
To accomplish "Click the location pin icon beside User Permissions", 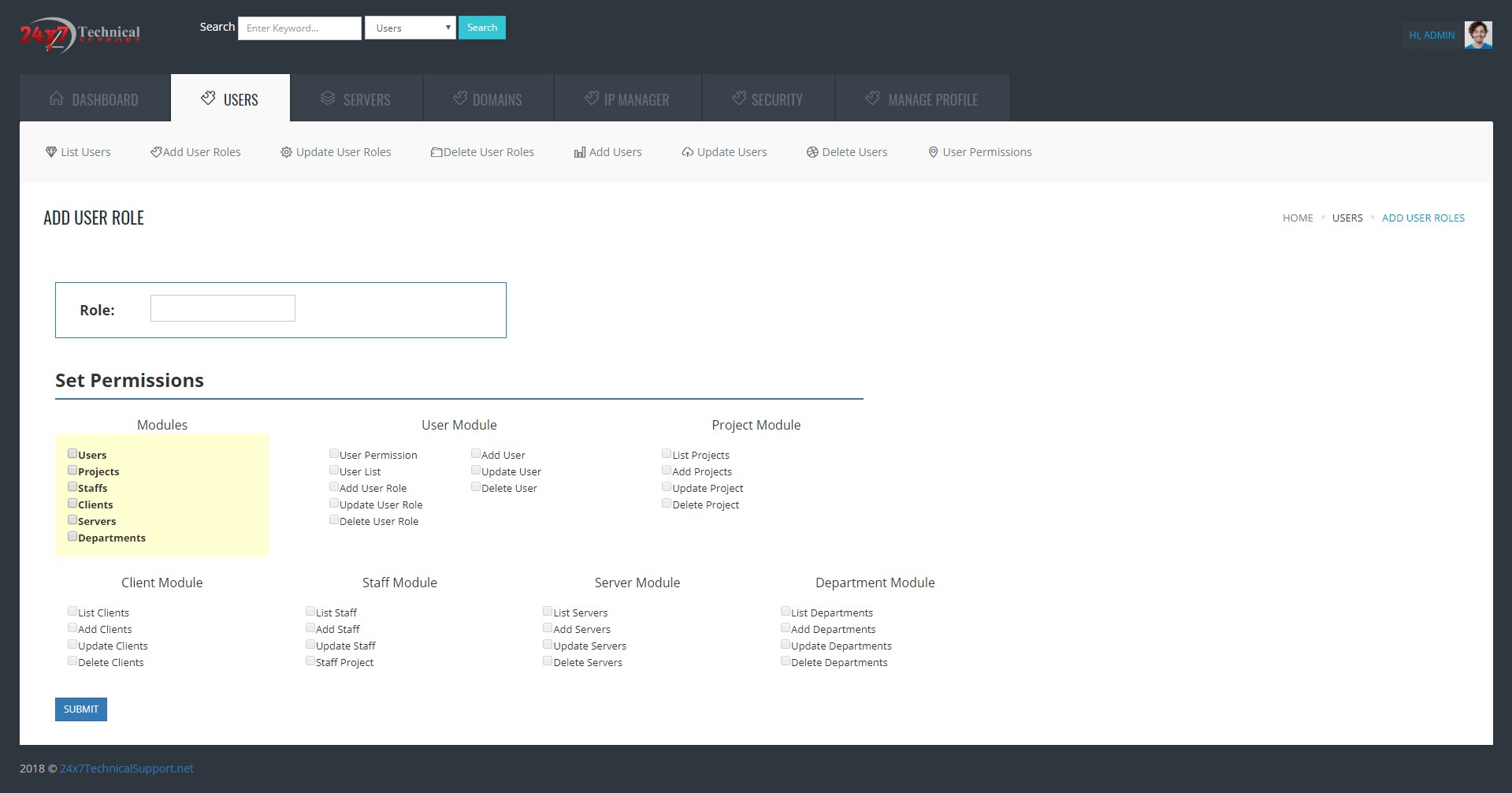I will point(933,152).
